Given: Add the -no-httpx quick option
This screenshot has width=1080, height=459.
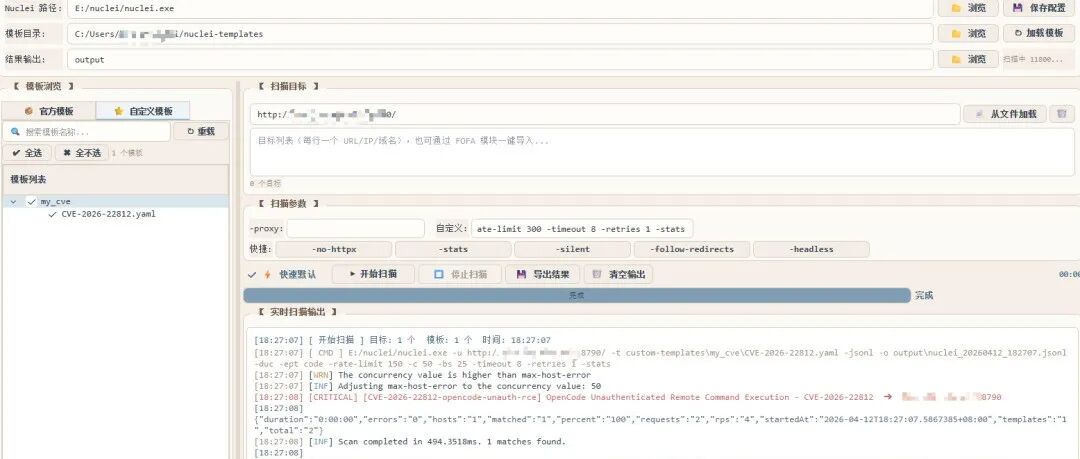Looking at the screenshot, I should pyautogui.click(x=334, y=249).
